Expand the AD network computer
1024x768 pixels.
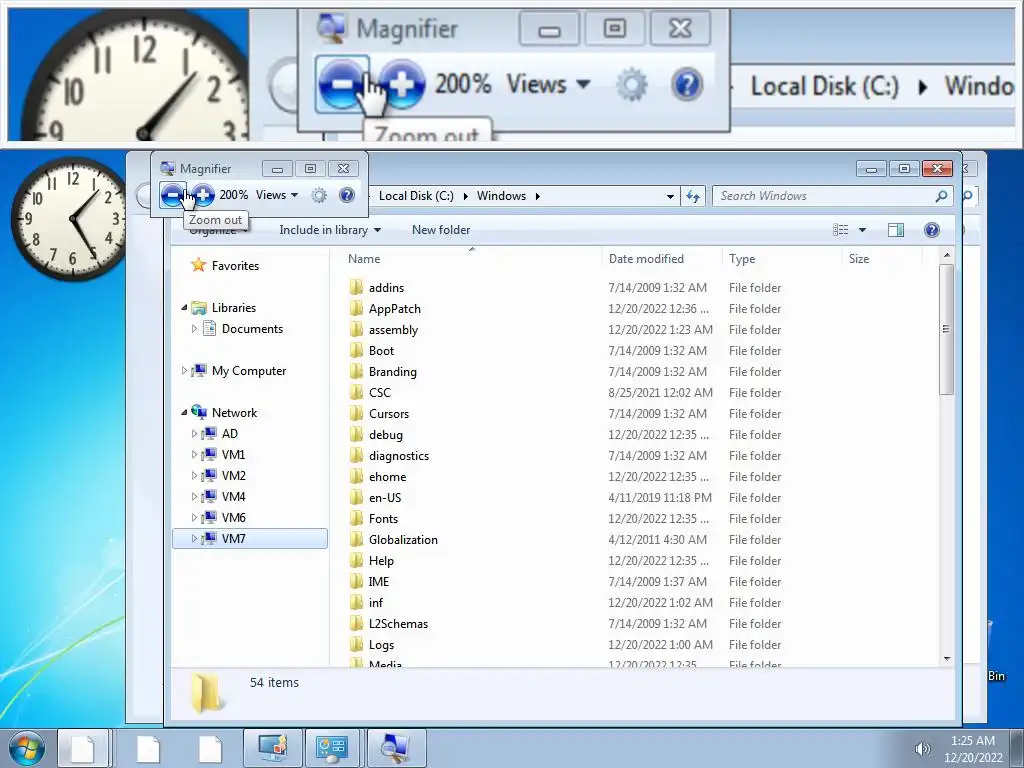tap(194, 434)
